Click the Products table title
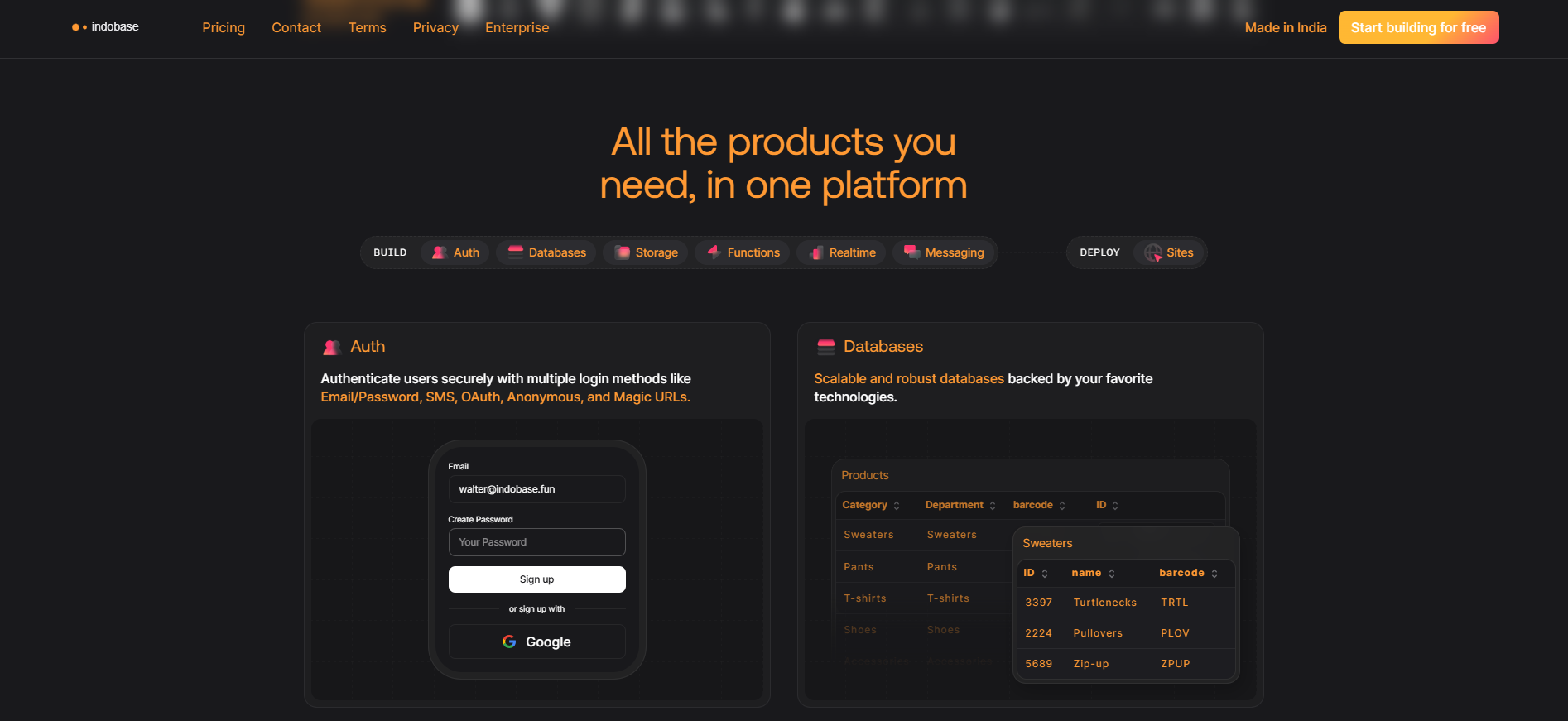This screenshot has height=721, width=1568. point(864,475)
